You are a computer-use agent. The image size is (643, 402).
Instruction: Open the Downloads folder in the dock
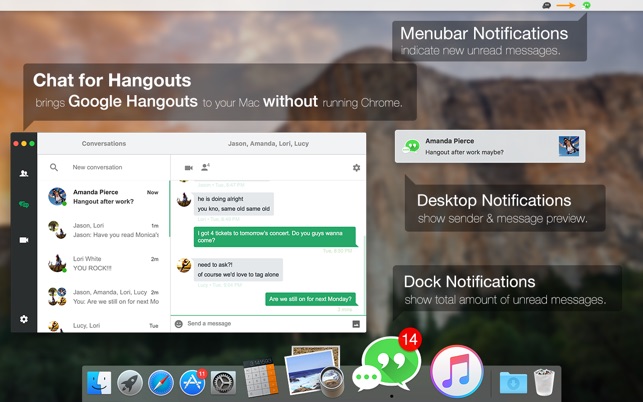coord(513,383)
